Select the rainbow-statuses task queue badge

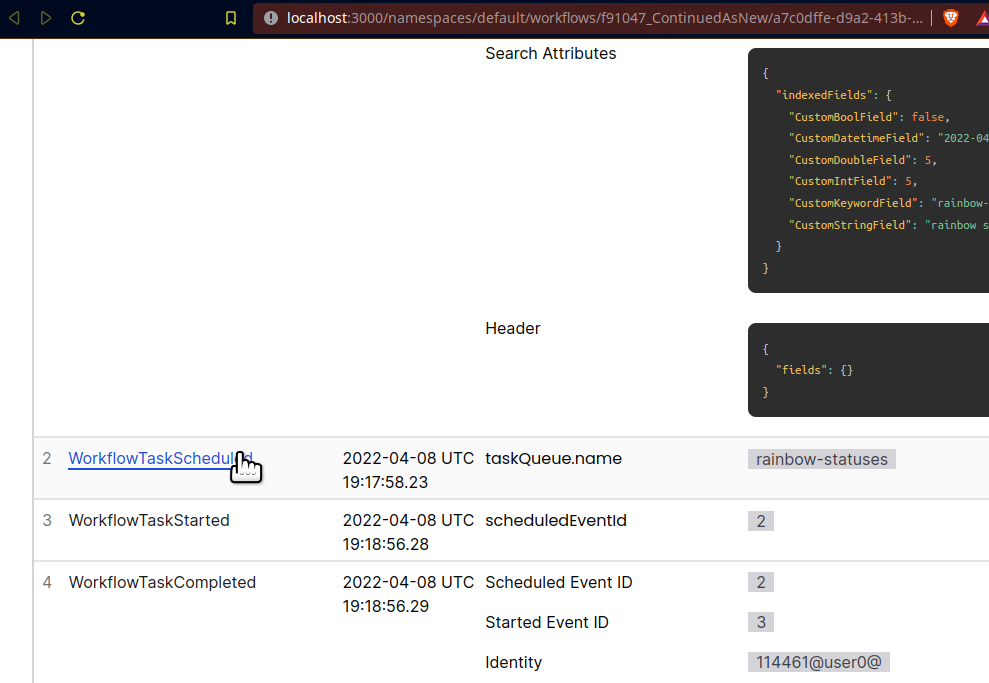tap(821, 459)
